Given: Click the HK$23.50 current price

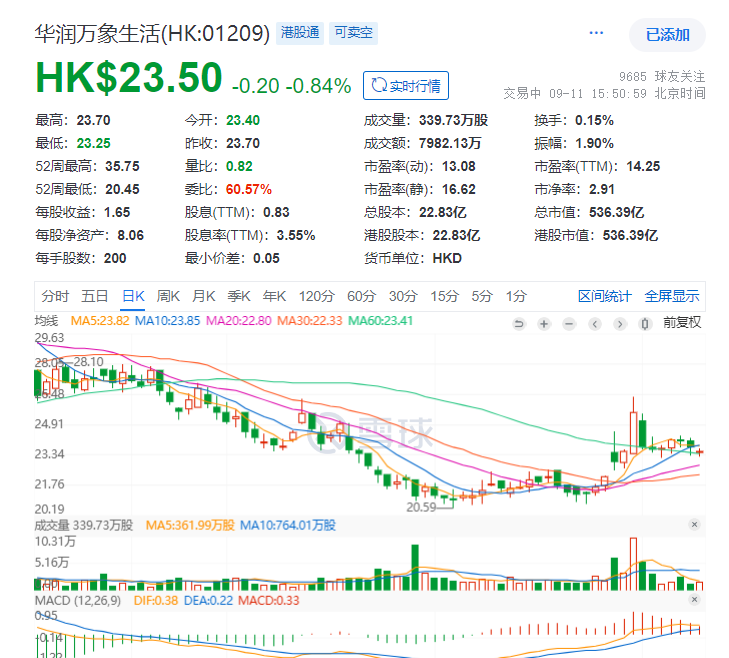Looking at the screenshot, I should coord(129,78).
